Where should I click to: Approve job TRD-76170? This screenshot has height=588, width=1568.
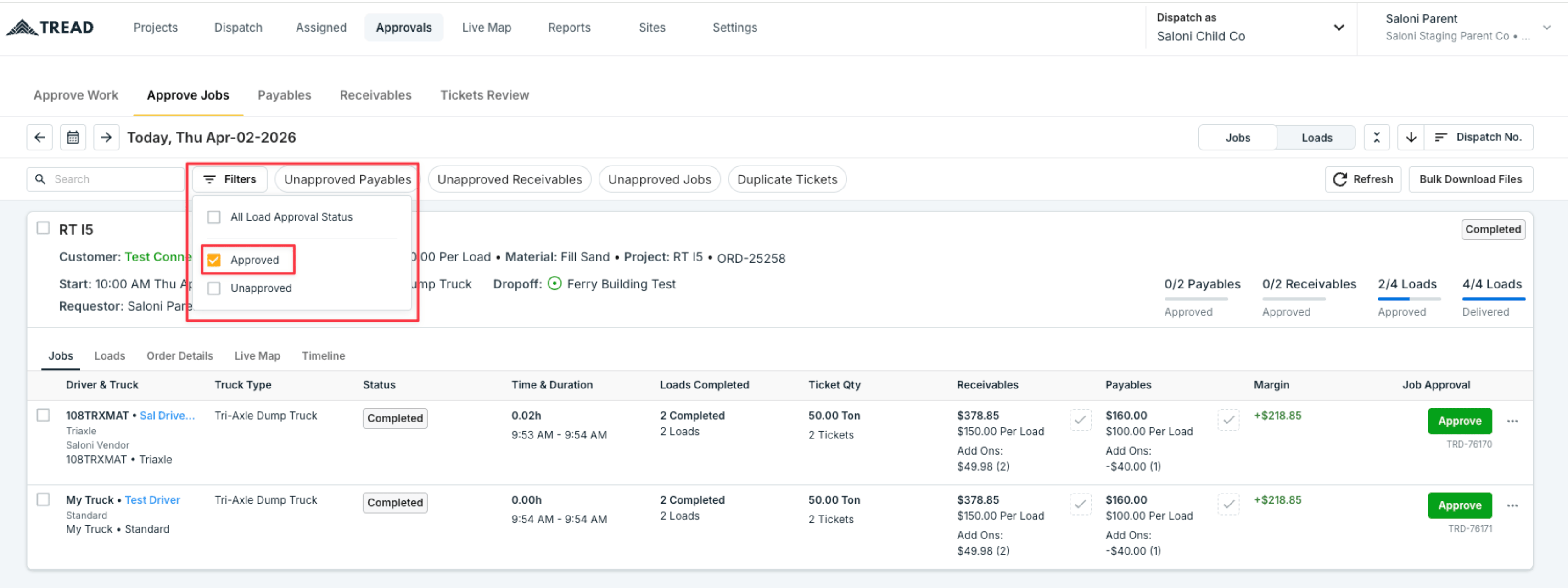coord(1460,421)
